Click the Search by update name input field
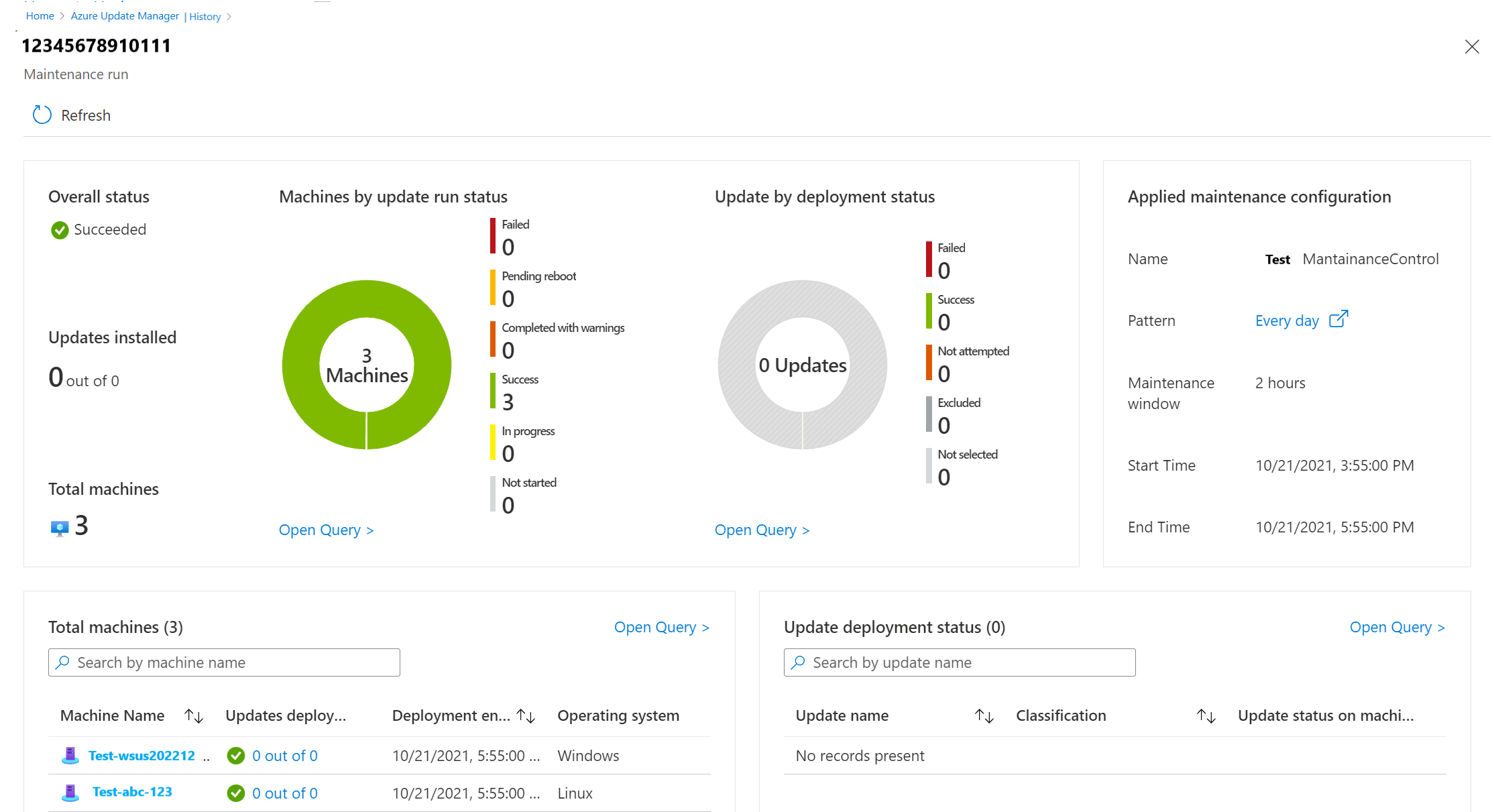Image resolution: width=1494 pixels, height=812 pixels. tap(959, 661)
